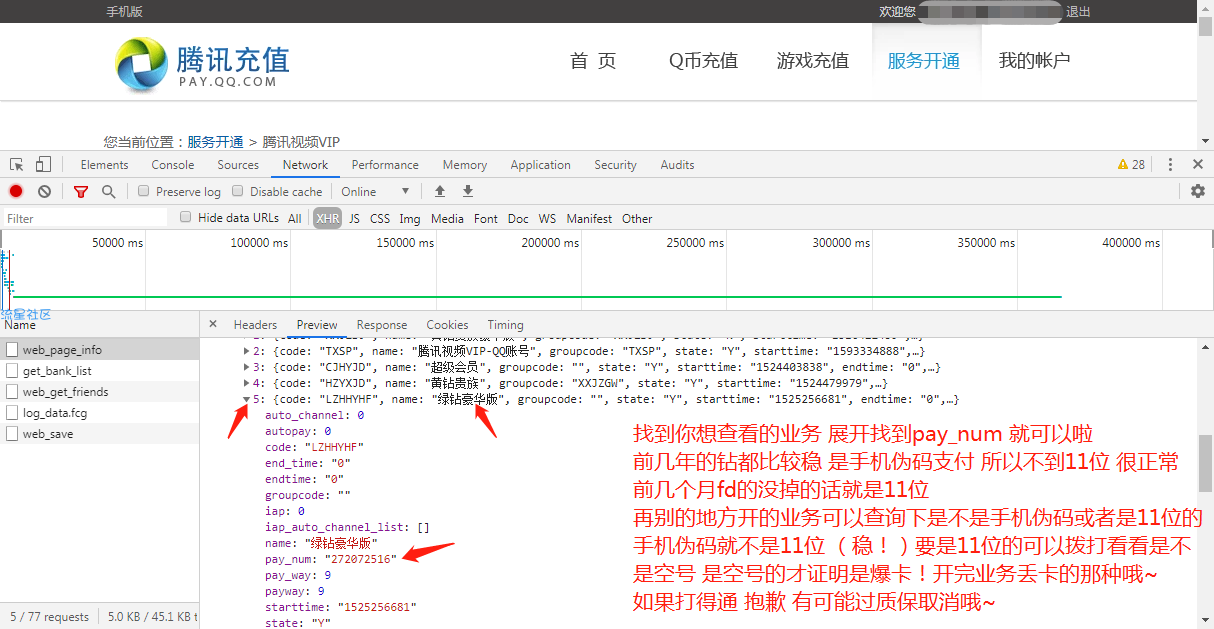The width and height of the screenshot is (1214, 629).
Task: Show the request Headers tab
Action: 255,325
